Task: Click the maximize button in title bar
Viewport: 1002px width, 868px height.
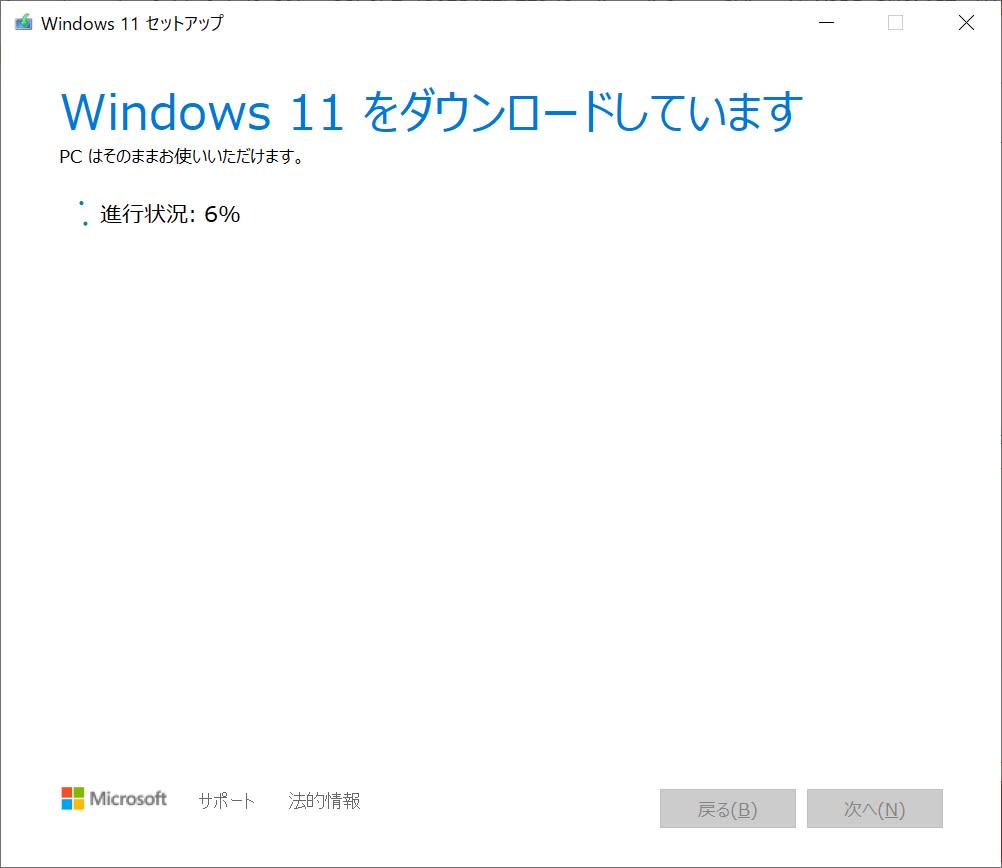Action: point(896,23)
